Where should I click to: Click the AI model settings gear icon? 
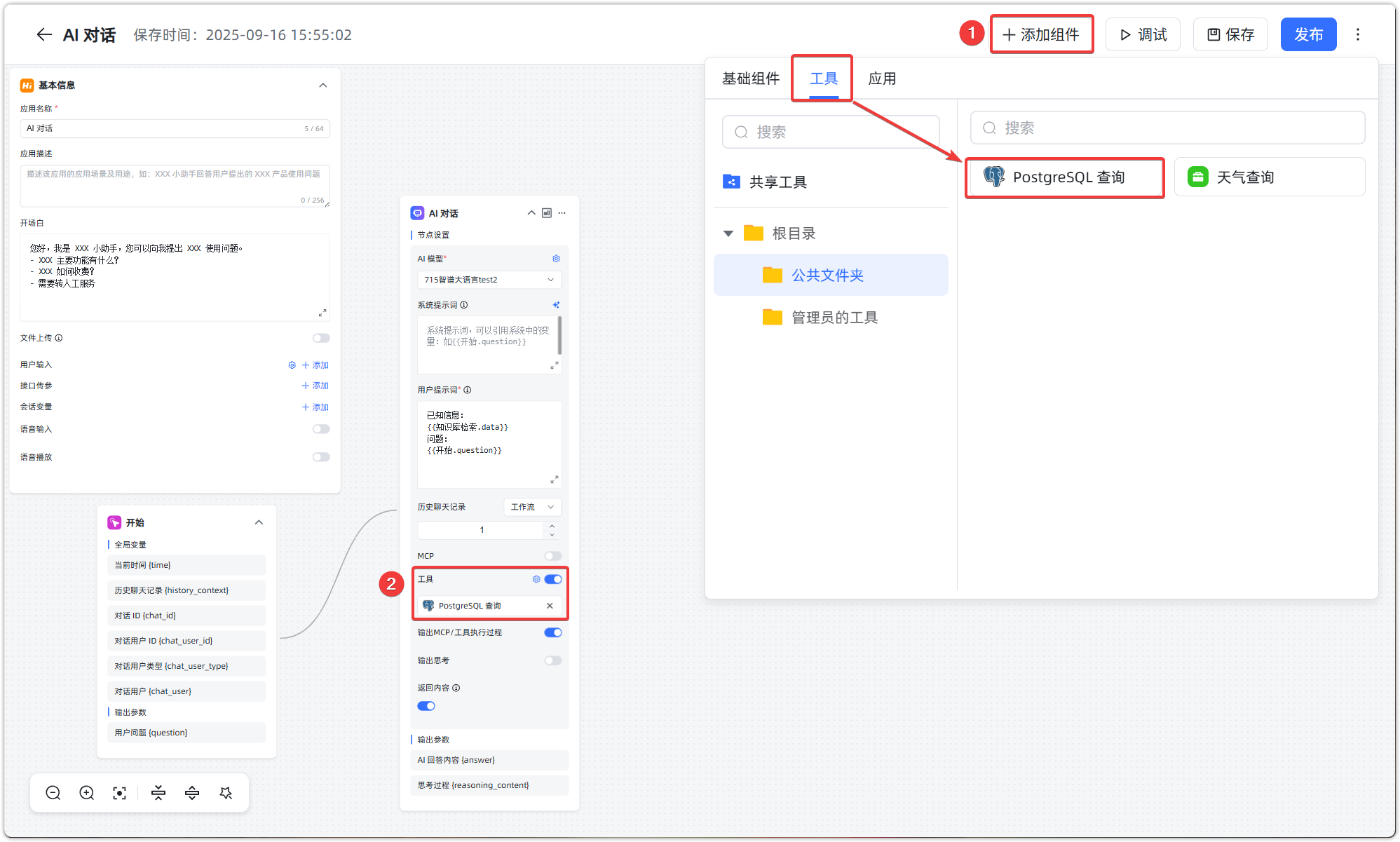(556, 259)
